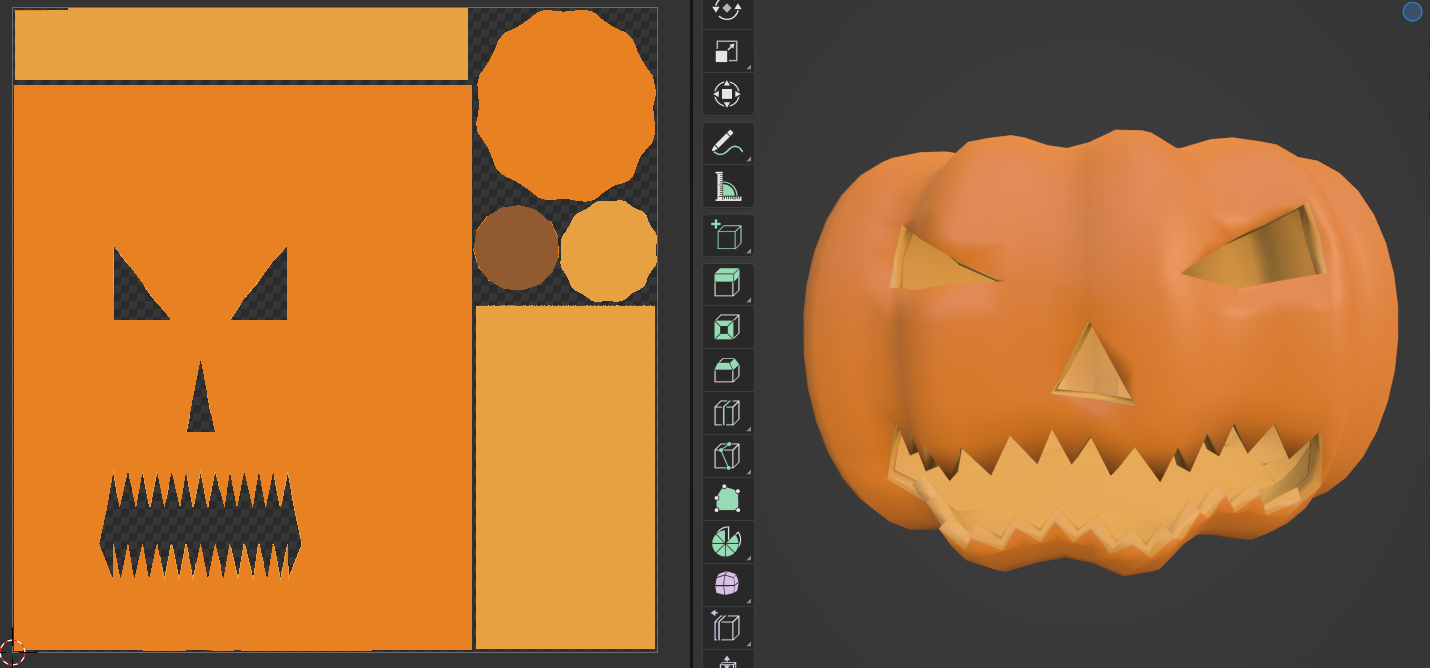Viewport: 1430px width, 668px height.
Task: Choose the Bevel tool
Action: pyautogui.click(x=727, y=370)
